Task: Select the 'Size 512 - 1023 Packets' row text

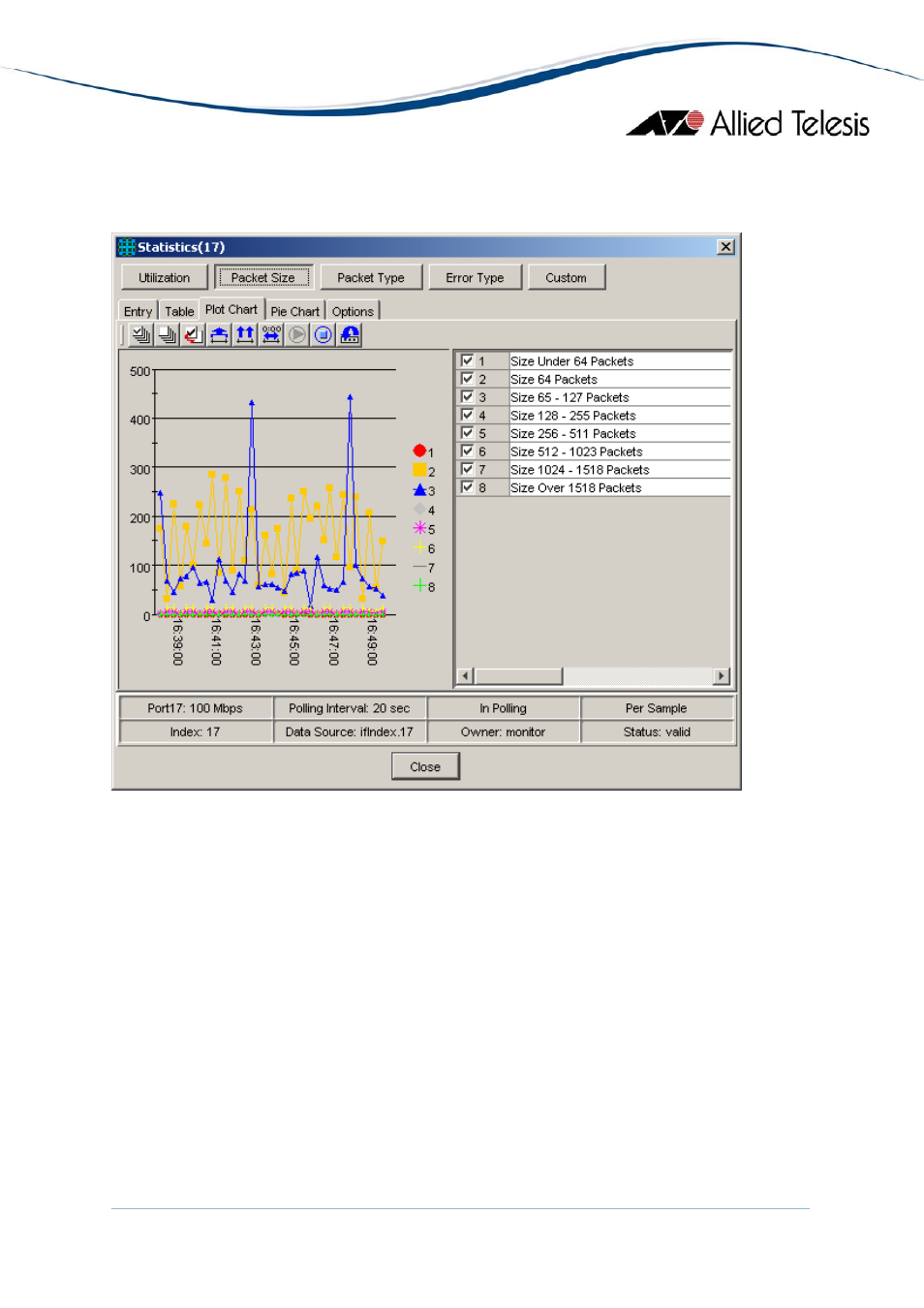Action: click(576, 452)
